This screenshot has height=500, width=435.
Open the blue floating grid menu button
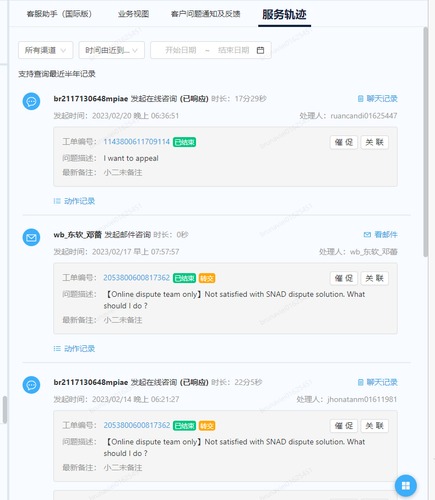pyautogui.click(x=406, y=486)
